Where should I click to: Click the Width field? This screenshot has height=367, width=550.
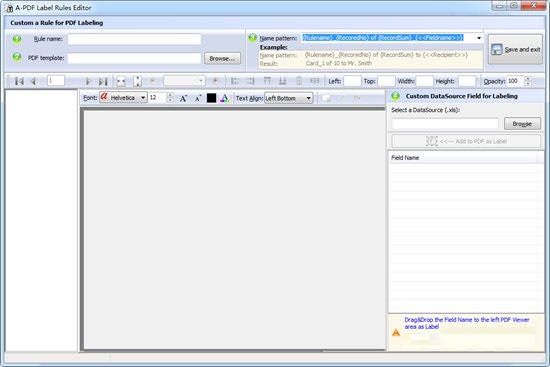pos(424,81)
